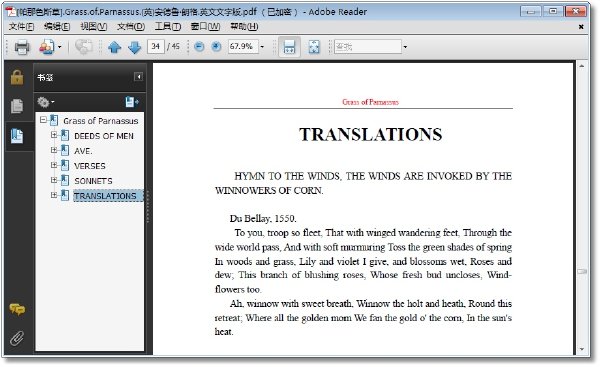Toggle scrolling page fit-width mode
The width and height of the screenshot is (600, 367).
pos(289,47)
